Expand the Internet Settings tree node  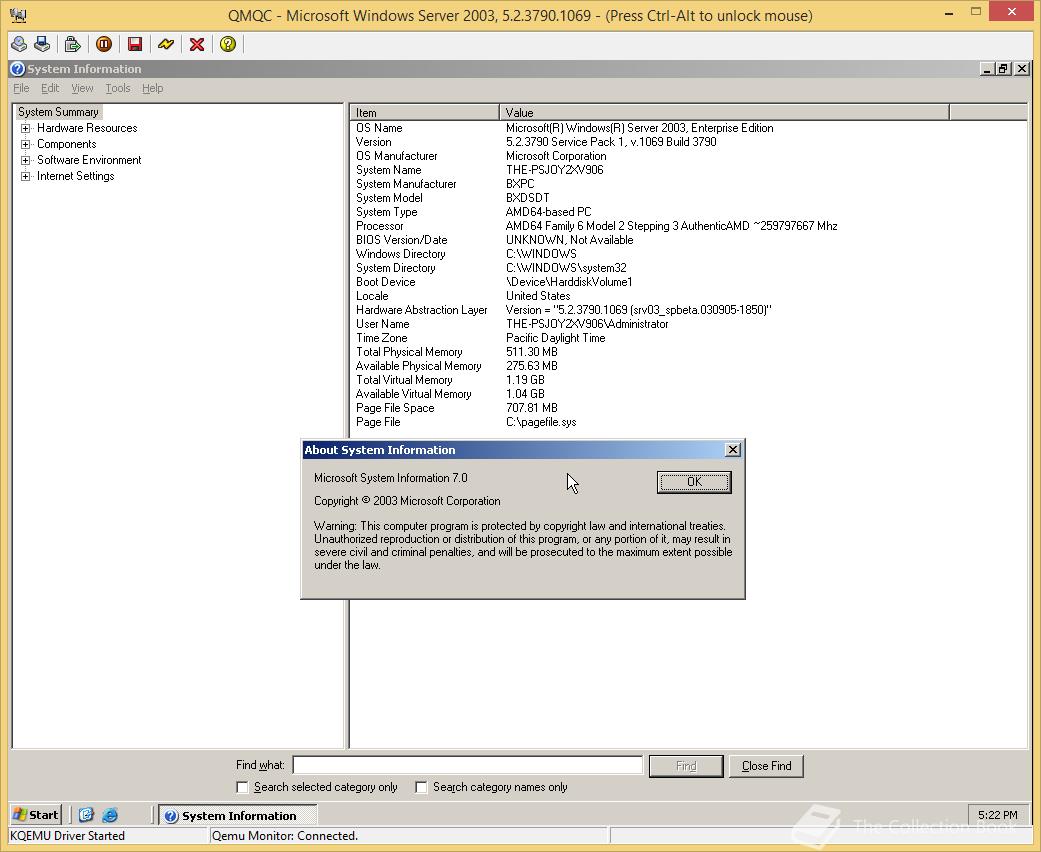tap(25, 176)
